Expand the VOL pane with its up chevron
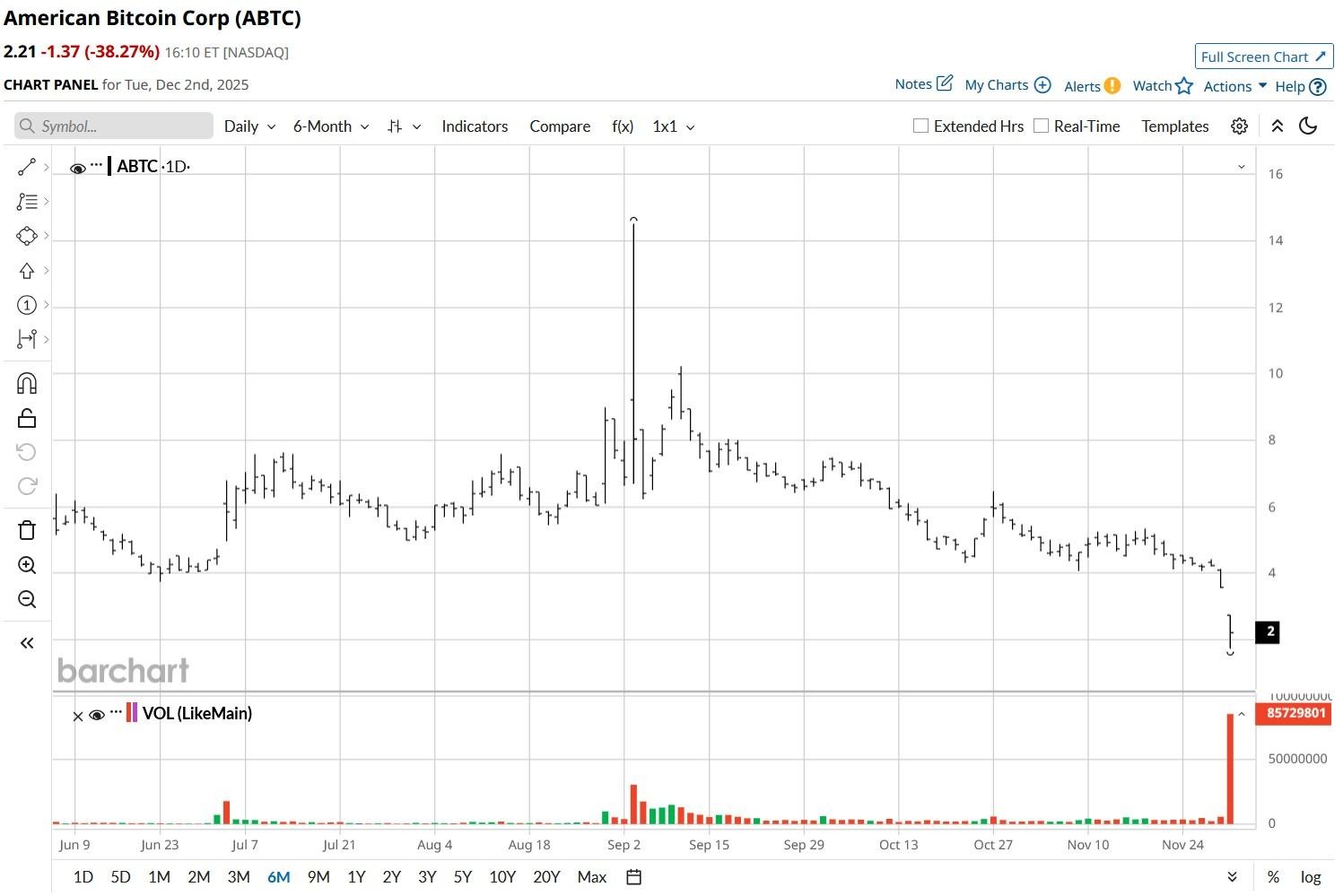Screen dimensions: 1343x896 [1242, 714]
